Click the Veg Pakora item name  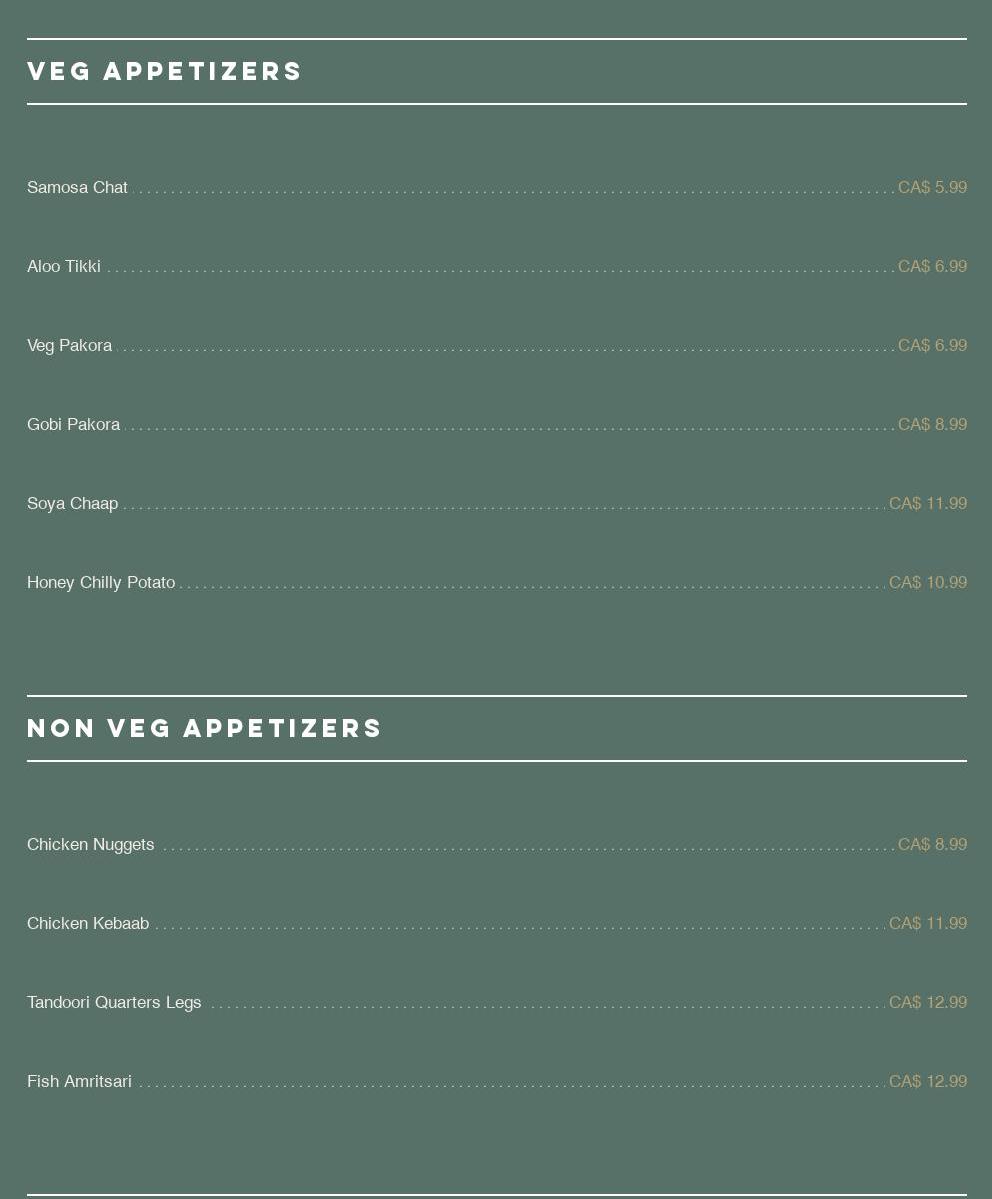point(69,346)
